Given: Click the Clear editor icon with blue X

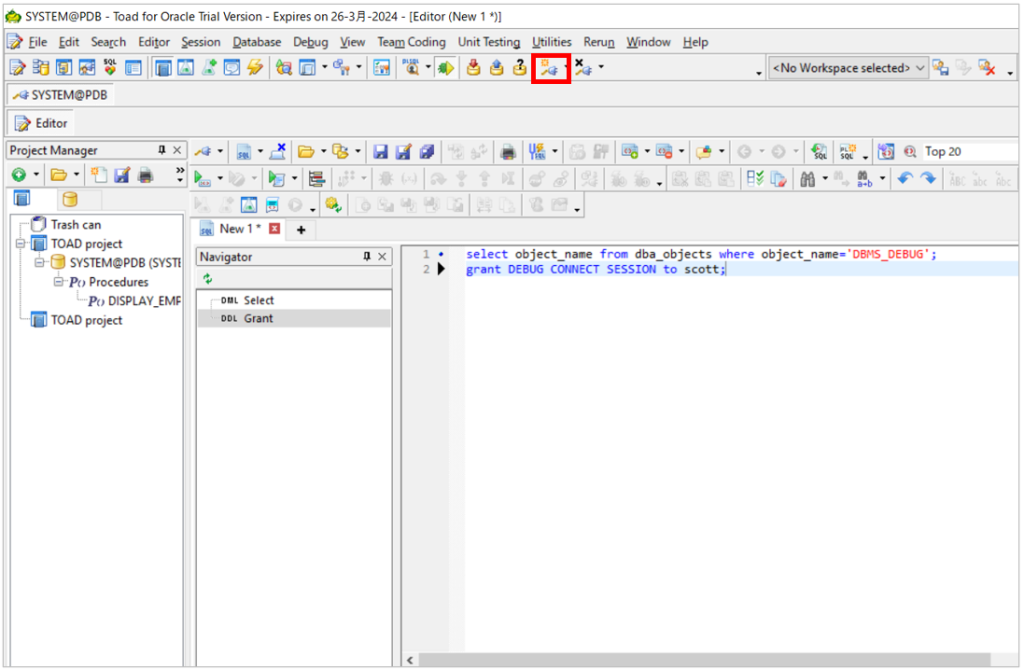Looking at the screenshot, I should click(x=278, y=152).
